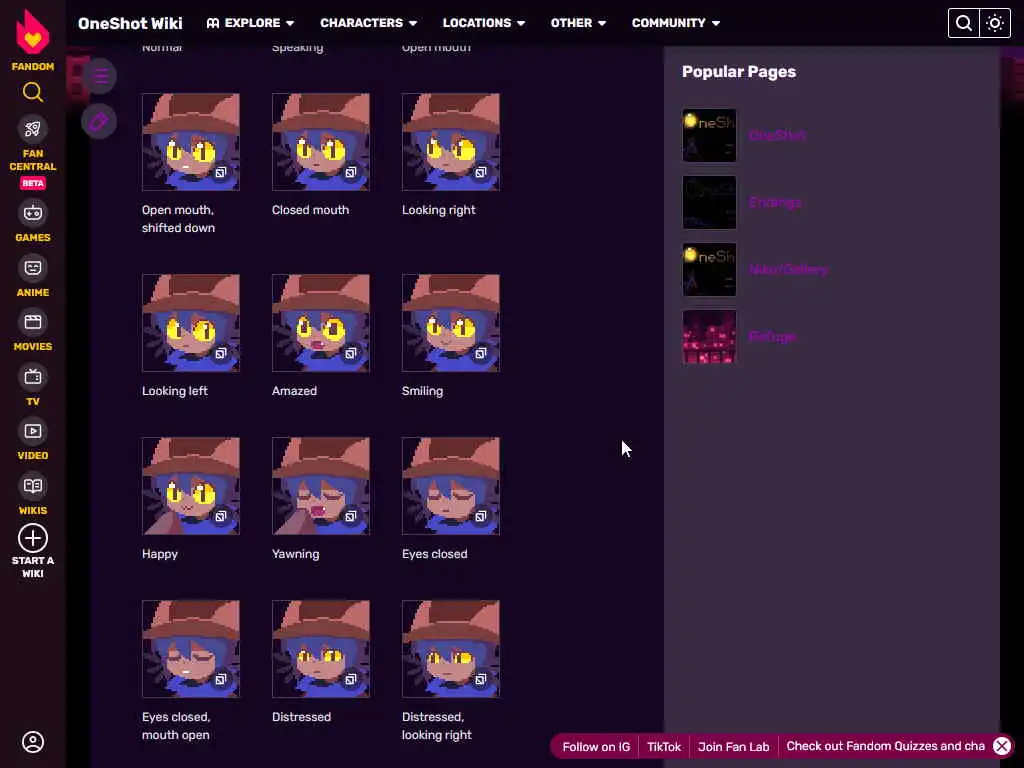Click the edit pencil icon
The height and width of the screenshot is (768, 1024).
(x=99, y=121)
